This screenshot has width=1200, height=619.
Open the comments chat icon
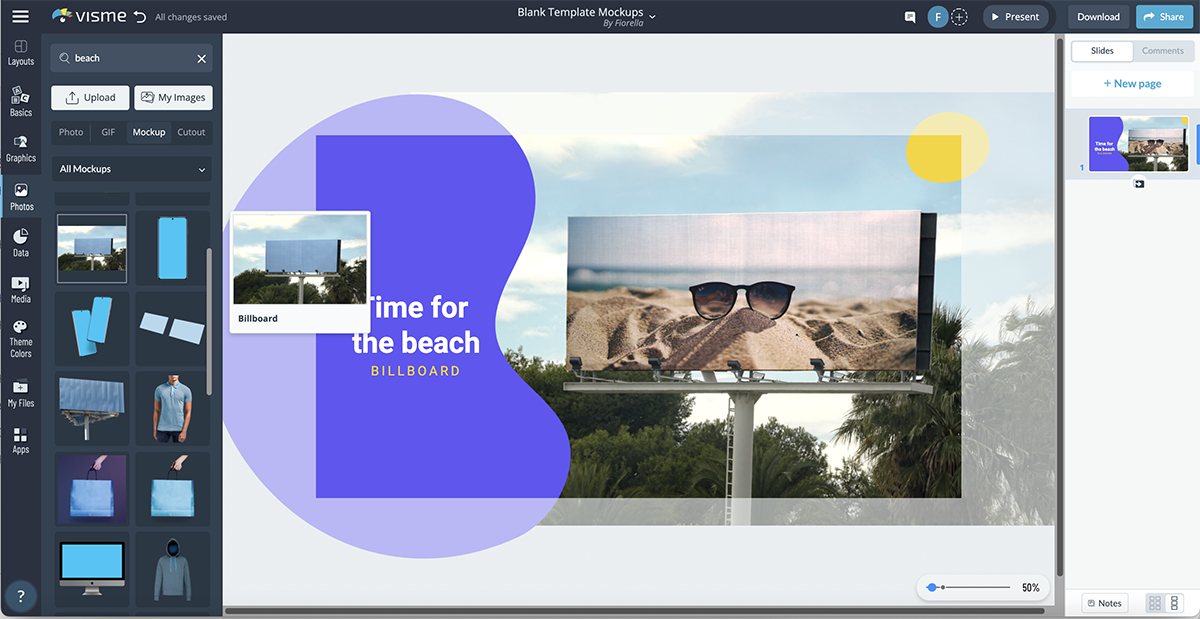[x=908, y=16]
